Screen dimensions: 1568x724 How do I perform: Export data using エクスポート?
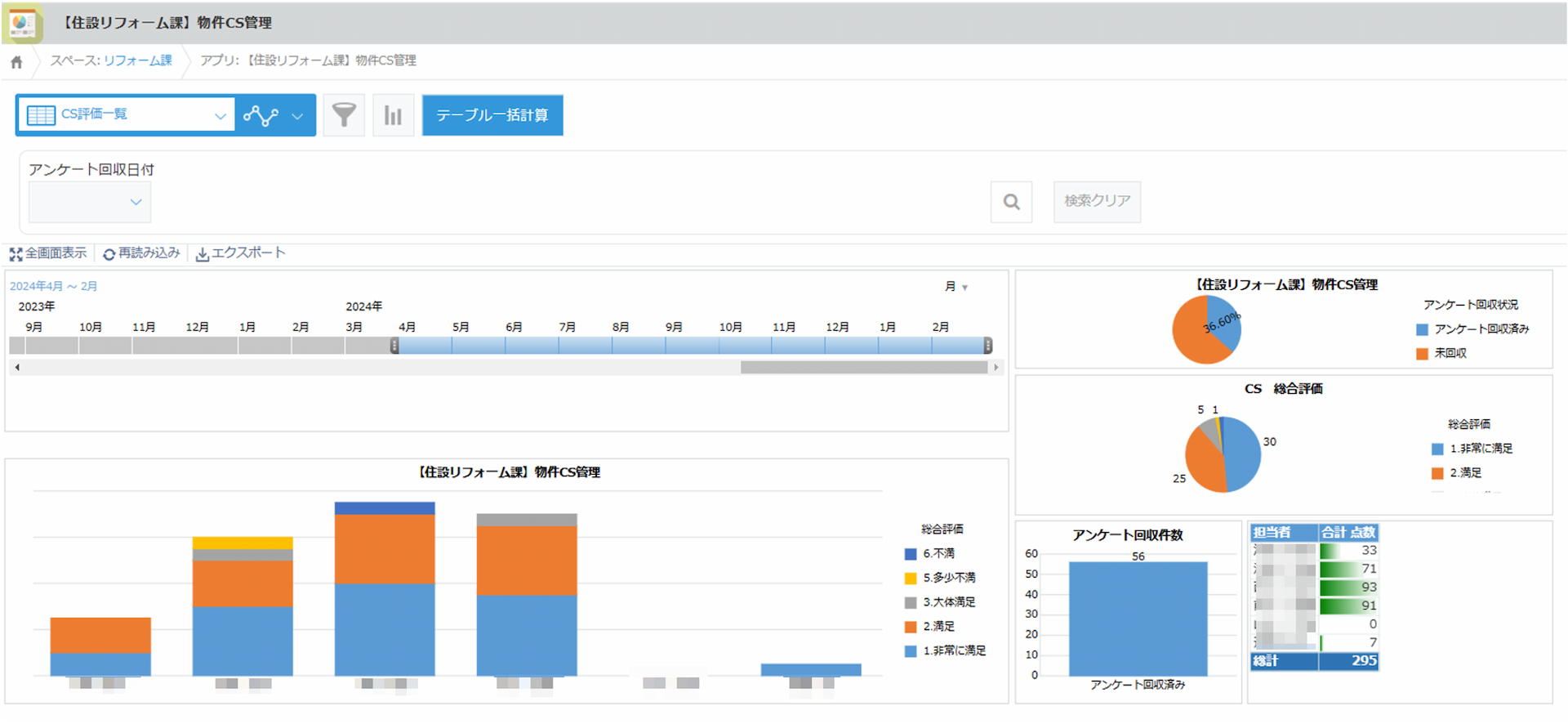tap(241, 254)
